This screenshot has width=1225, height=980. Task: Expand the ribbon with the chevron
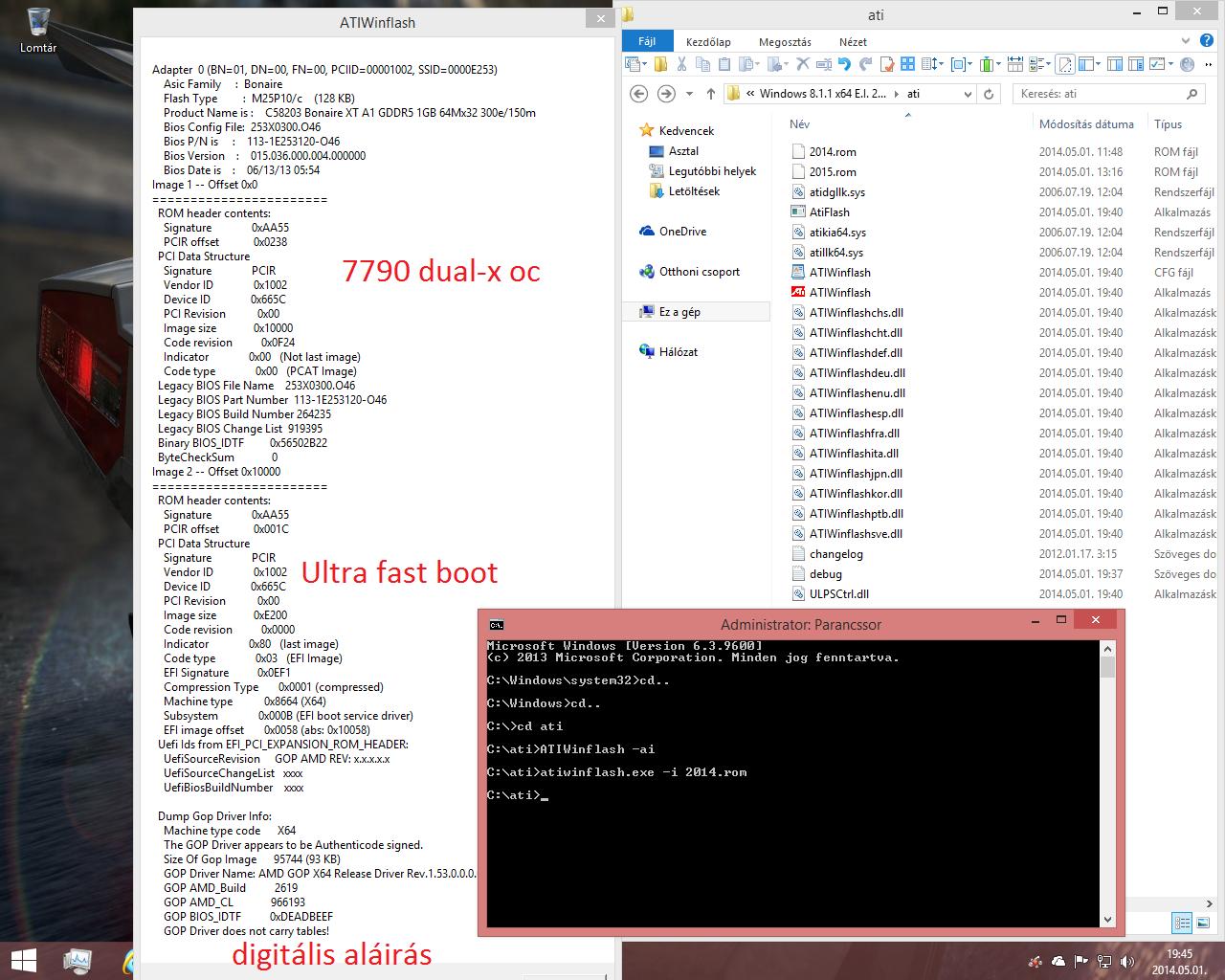[x=1185, y=41]
